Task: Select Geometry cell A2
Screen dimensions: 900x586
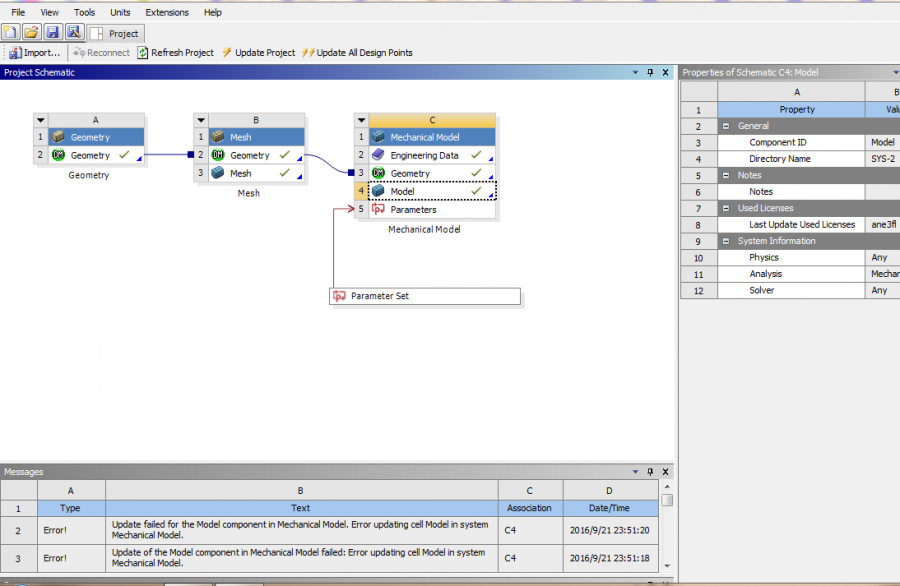Action: 96,155
